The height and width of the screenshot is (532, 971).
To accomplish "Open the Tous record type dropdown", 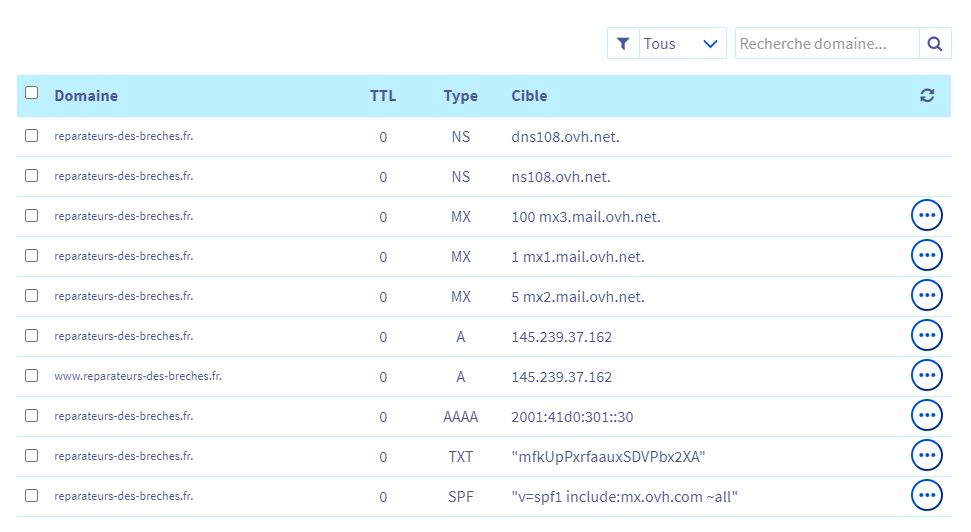I will (681, 44).
